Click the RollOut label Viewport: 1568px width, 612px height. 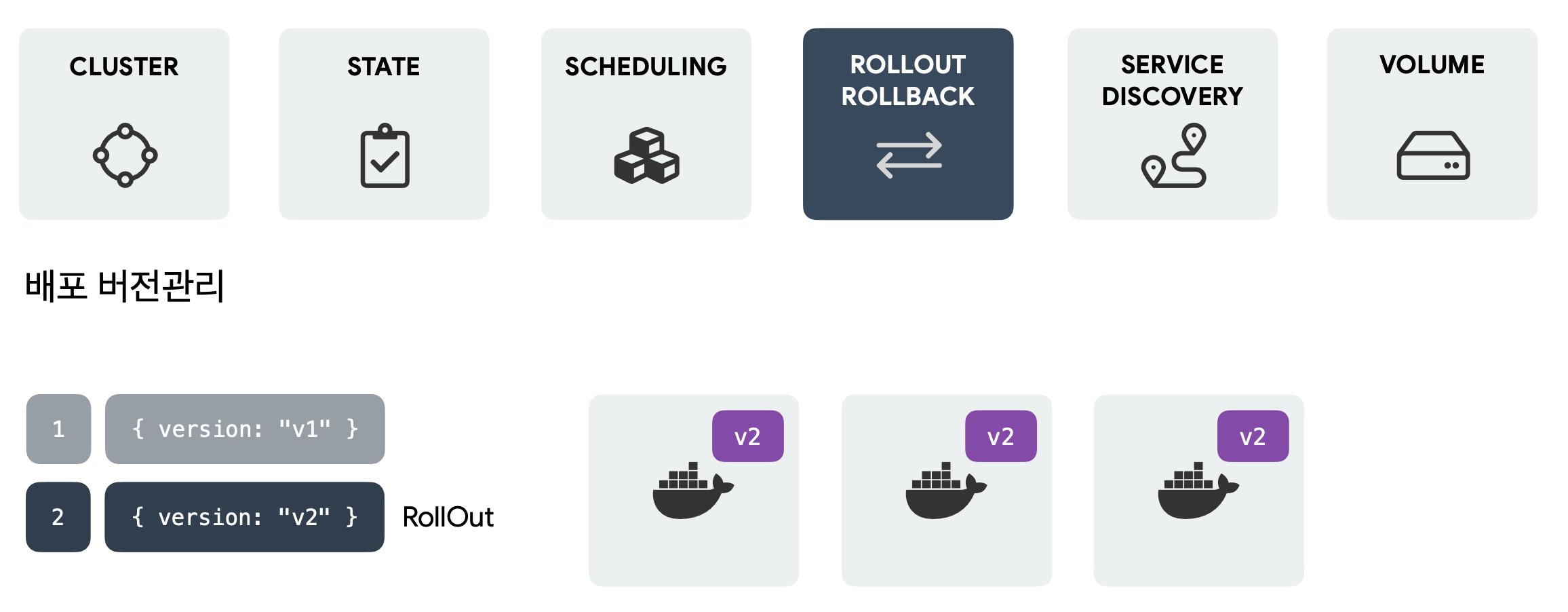448,517
